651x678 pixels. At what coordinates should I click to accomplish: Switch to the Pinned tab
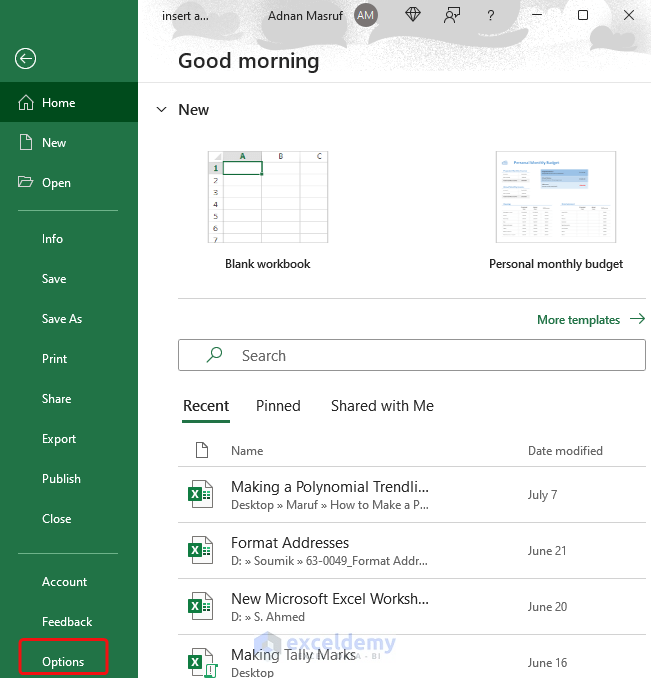(278, 406)
